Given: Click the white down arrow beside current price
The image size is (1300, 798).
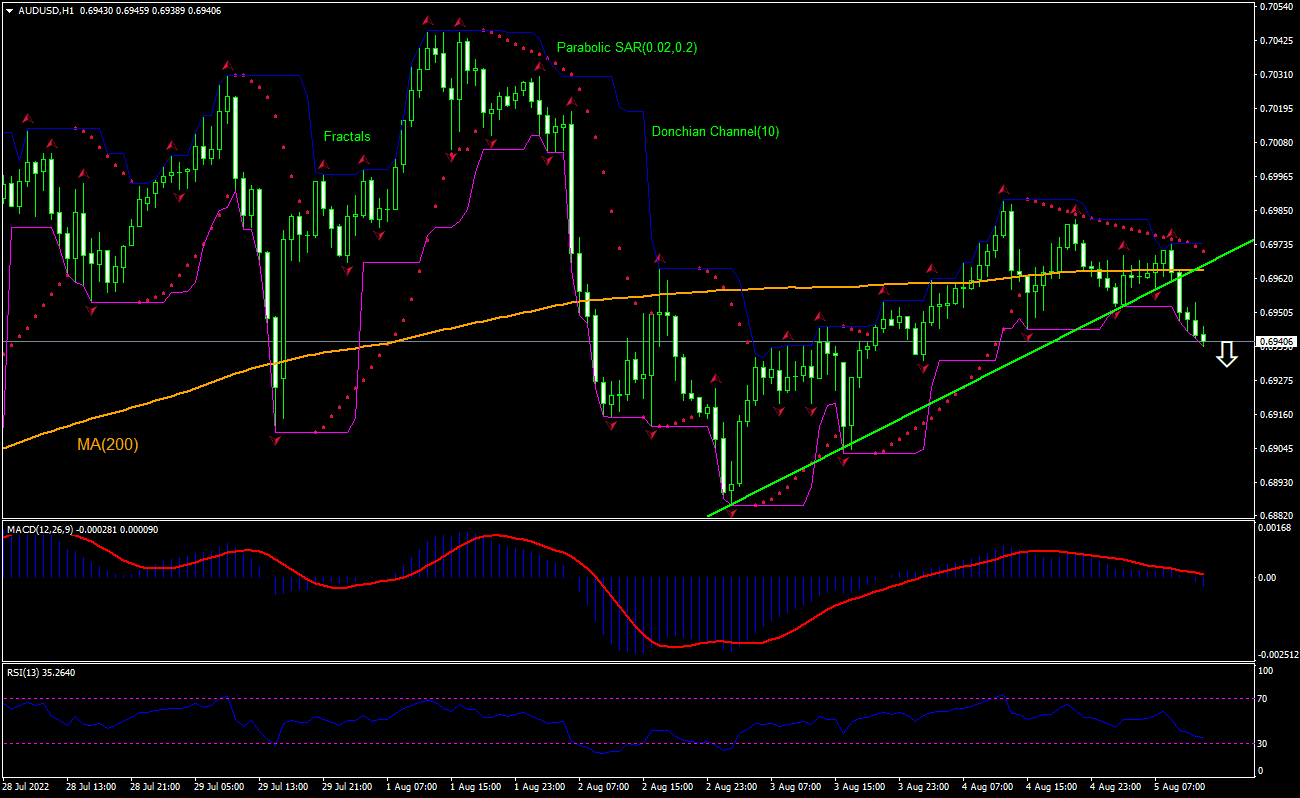Looking at the screenshot, I should coord(1227,353).
